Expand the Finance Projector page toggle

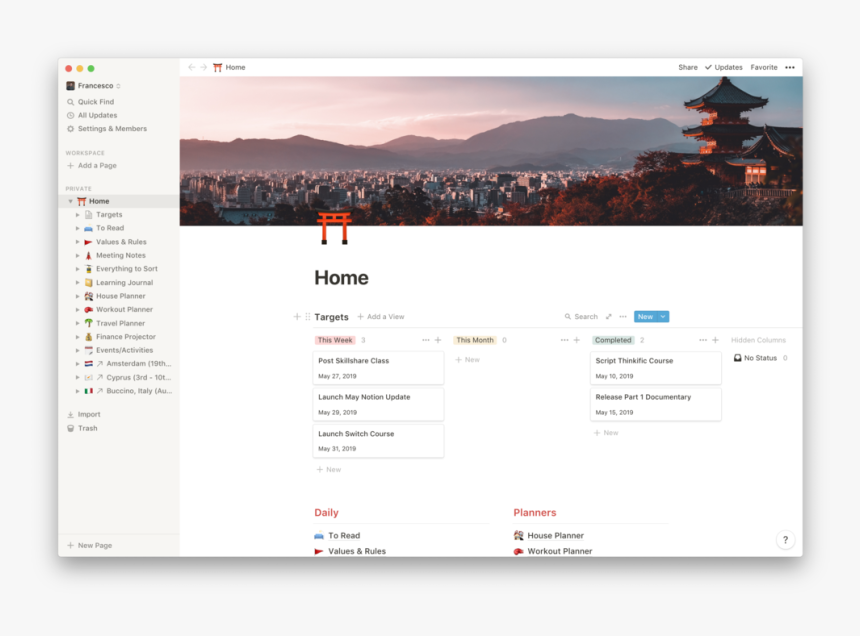(77, 337)
